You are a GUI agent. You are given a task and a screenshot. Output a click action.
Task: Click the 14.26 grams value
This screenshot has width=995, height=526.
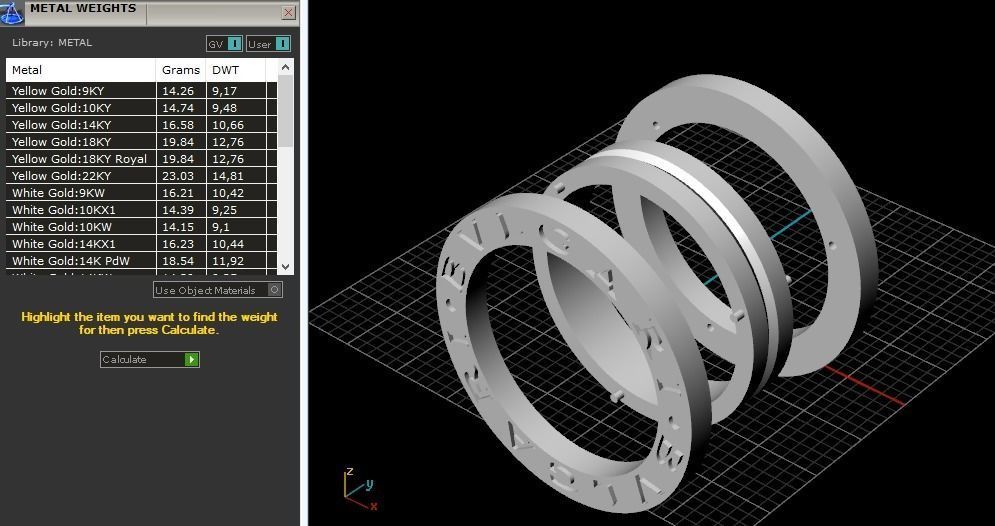pyautogui.click(x=178, y=91)
